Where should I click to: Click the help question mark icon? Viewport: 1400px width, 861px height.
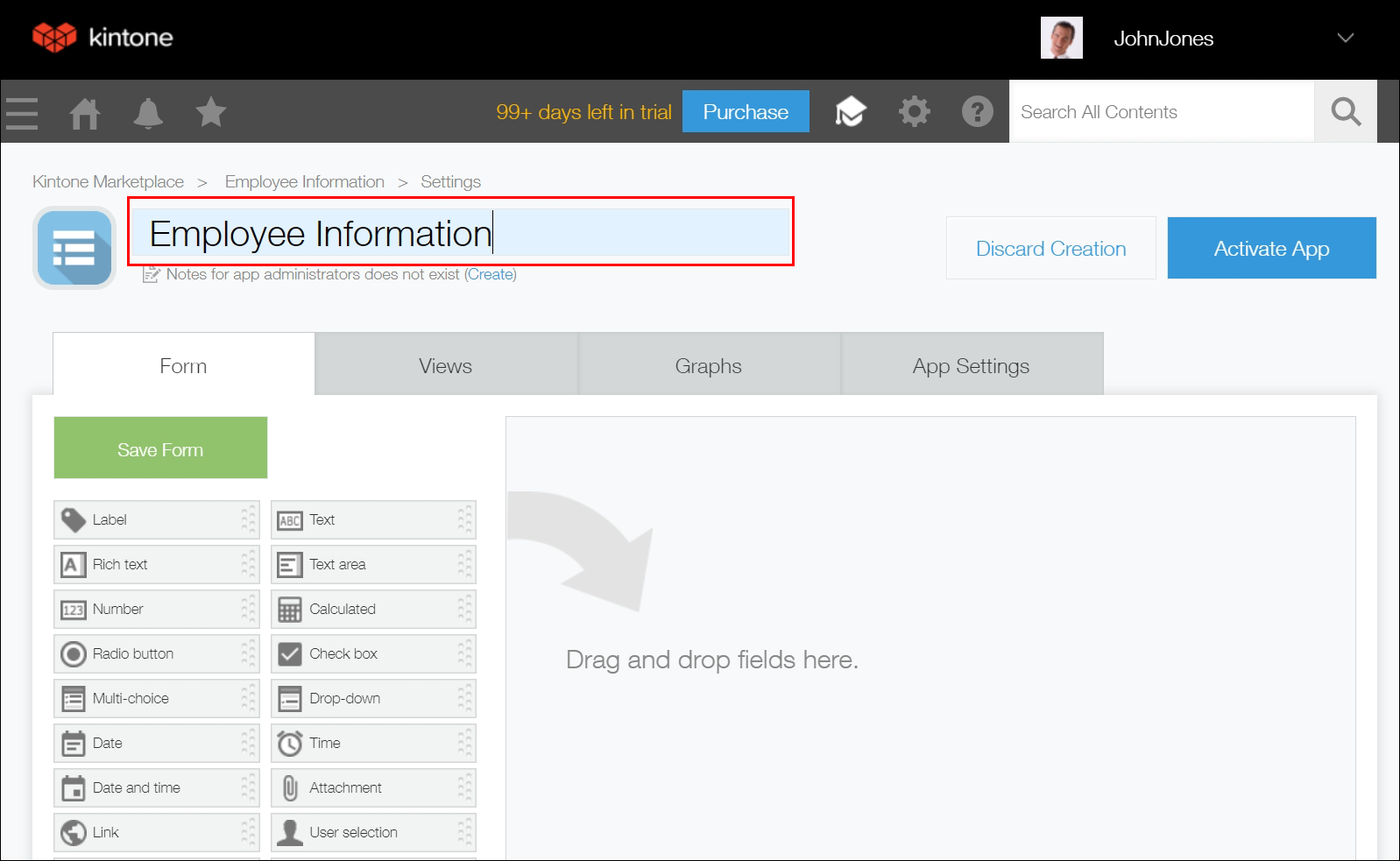coord(977,112)
